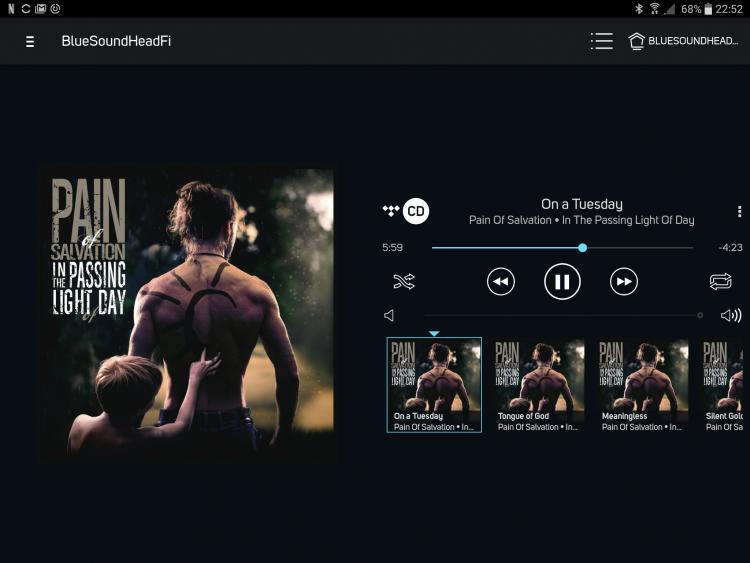Pause the current track

click(x=562, y=281)
